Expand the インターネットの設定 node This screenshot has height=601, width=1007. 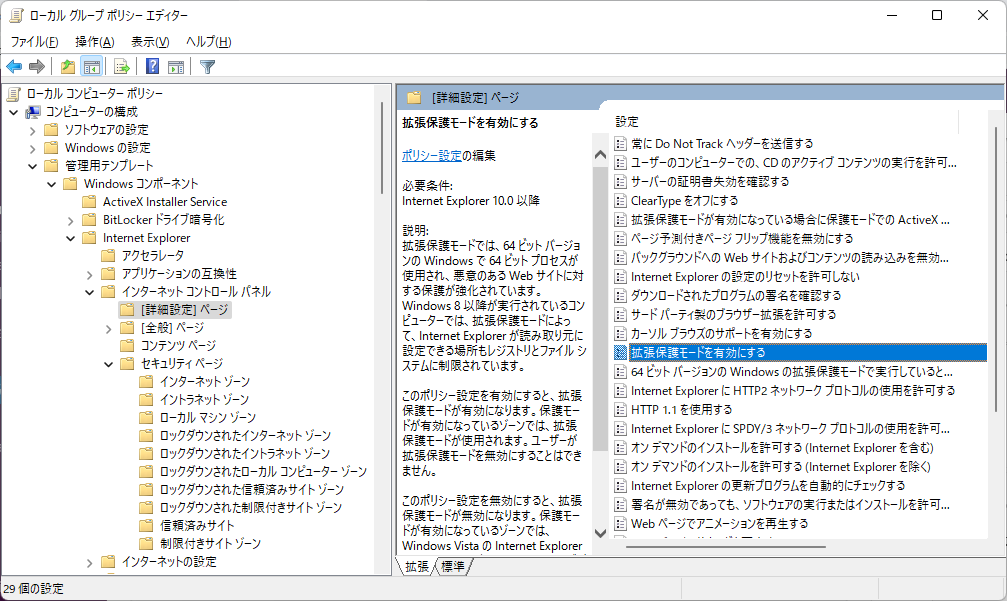coord(89,562)
